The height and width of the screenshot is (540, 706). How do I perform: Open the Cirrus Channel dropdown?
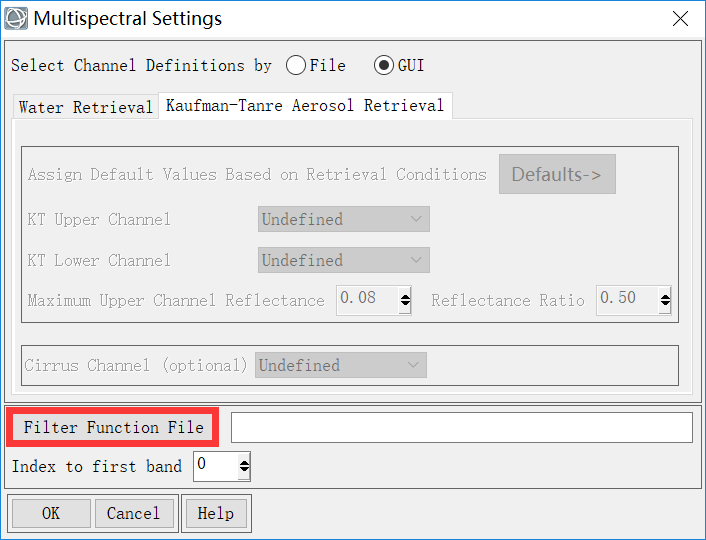tap(340, 366)
